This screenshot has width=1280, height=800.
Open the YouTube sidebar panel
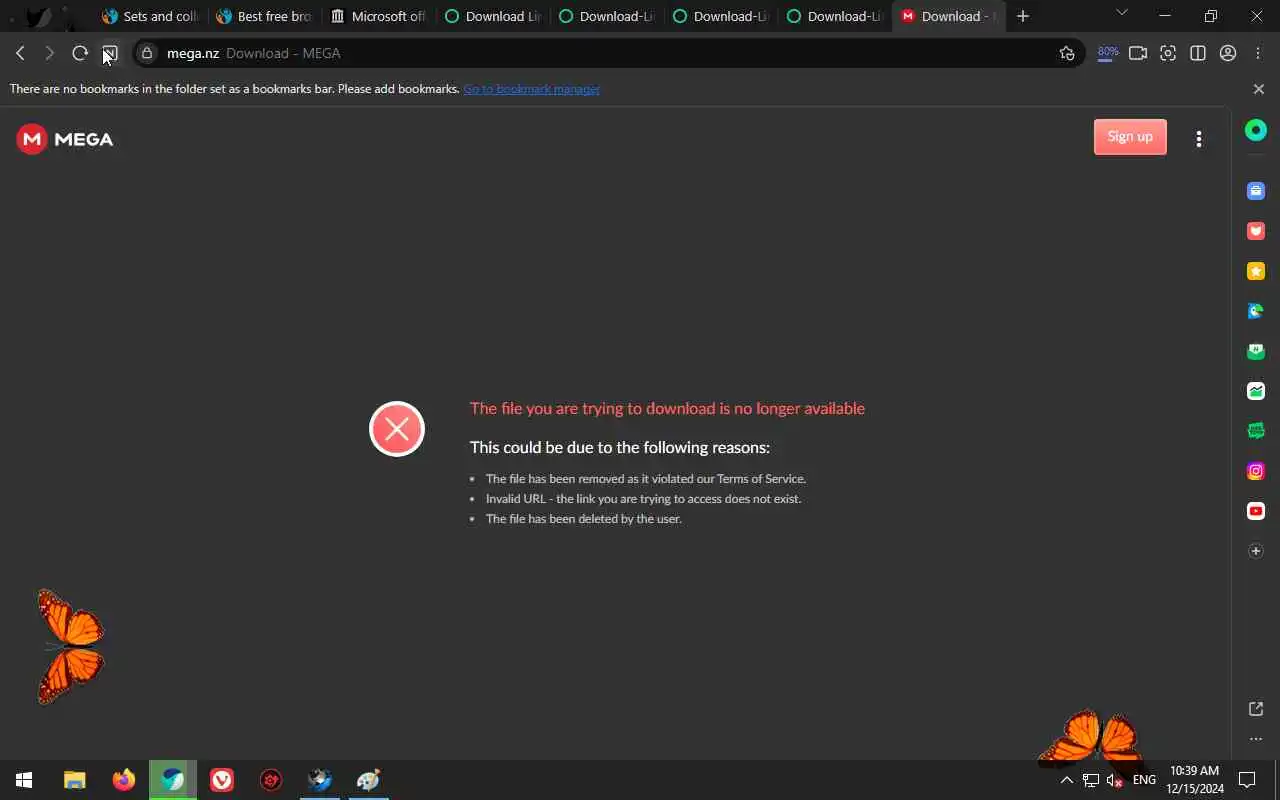tap(1256, 511)
